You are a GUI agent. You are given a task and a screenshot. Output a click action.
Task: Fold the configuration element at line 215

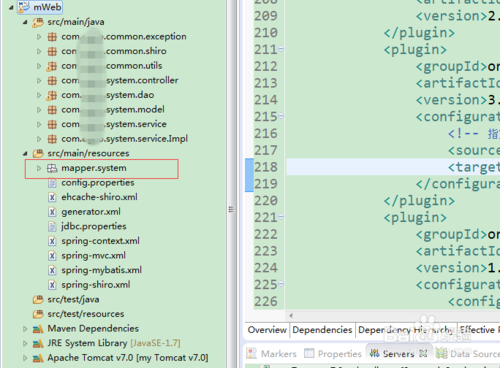281,116
